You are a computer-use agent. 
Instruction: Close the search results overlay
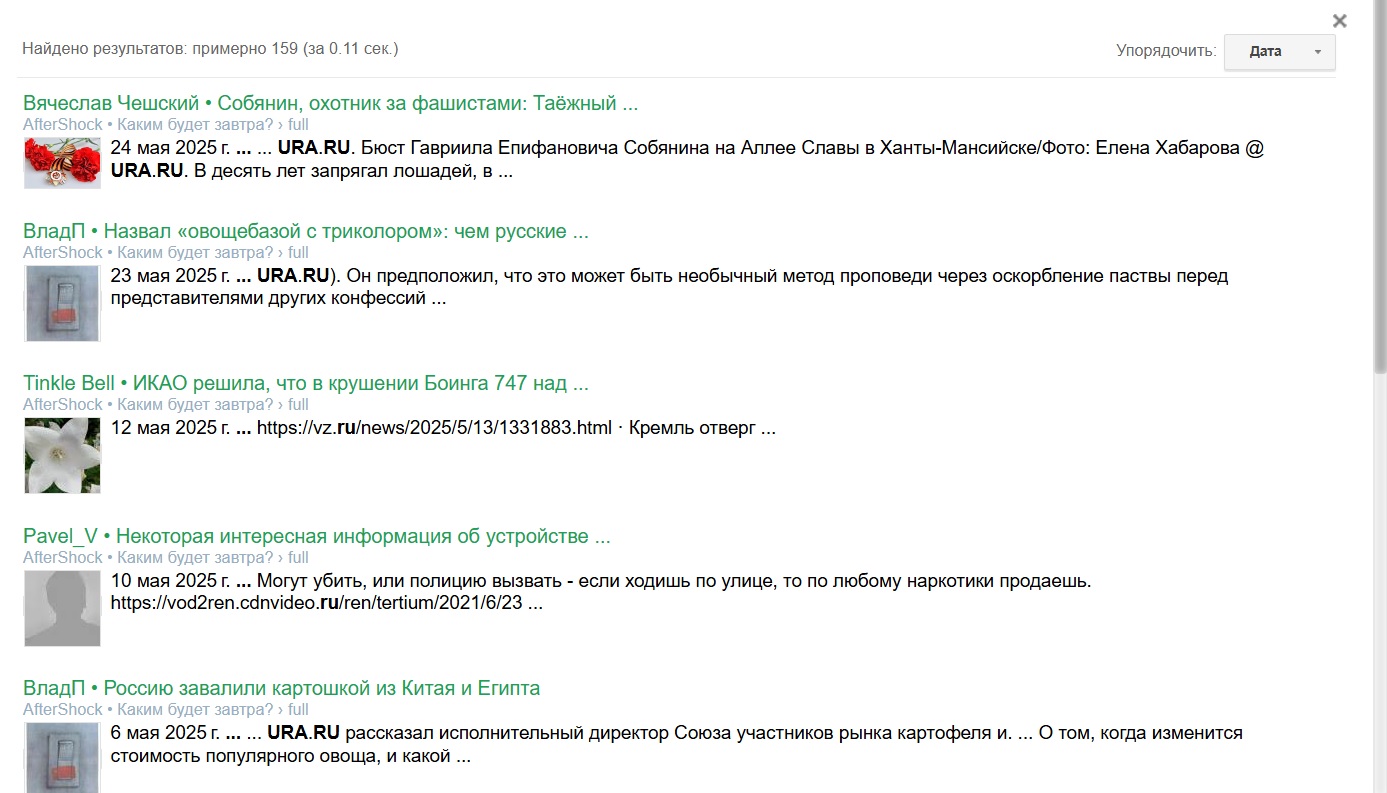[x=1339, y=21]
